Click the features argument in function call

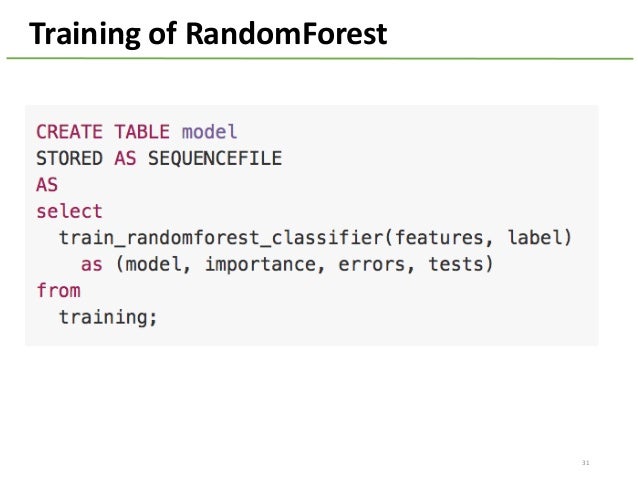439,238
